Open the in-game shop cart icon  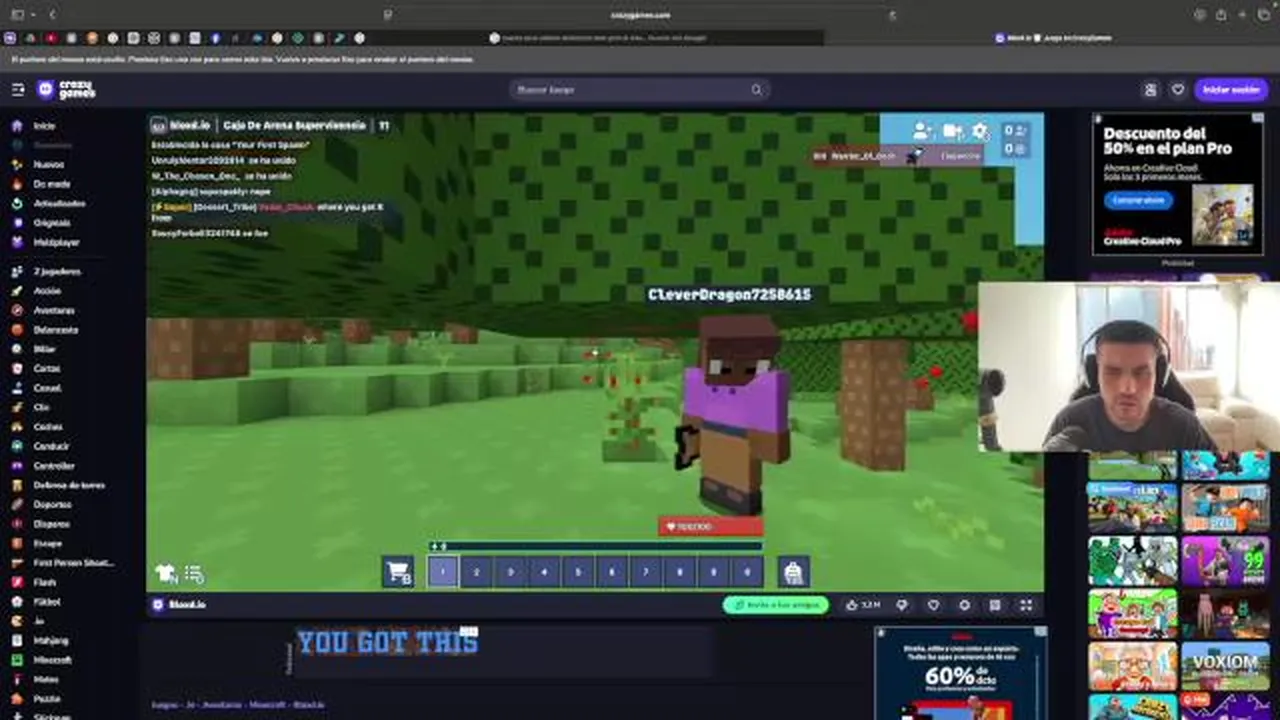(398, 572)
